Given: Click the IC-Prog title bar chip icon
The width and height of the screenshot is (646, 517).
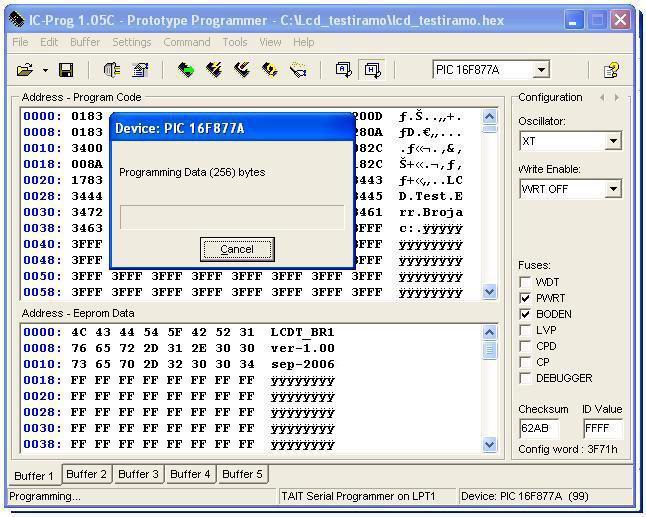Looking at the screenshot, I should pos(17,19).
